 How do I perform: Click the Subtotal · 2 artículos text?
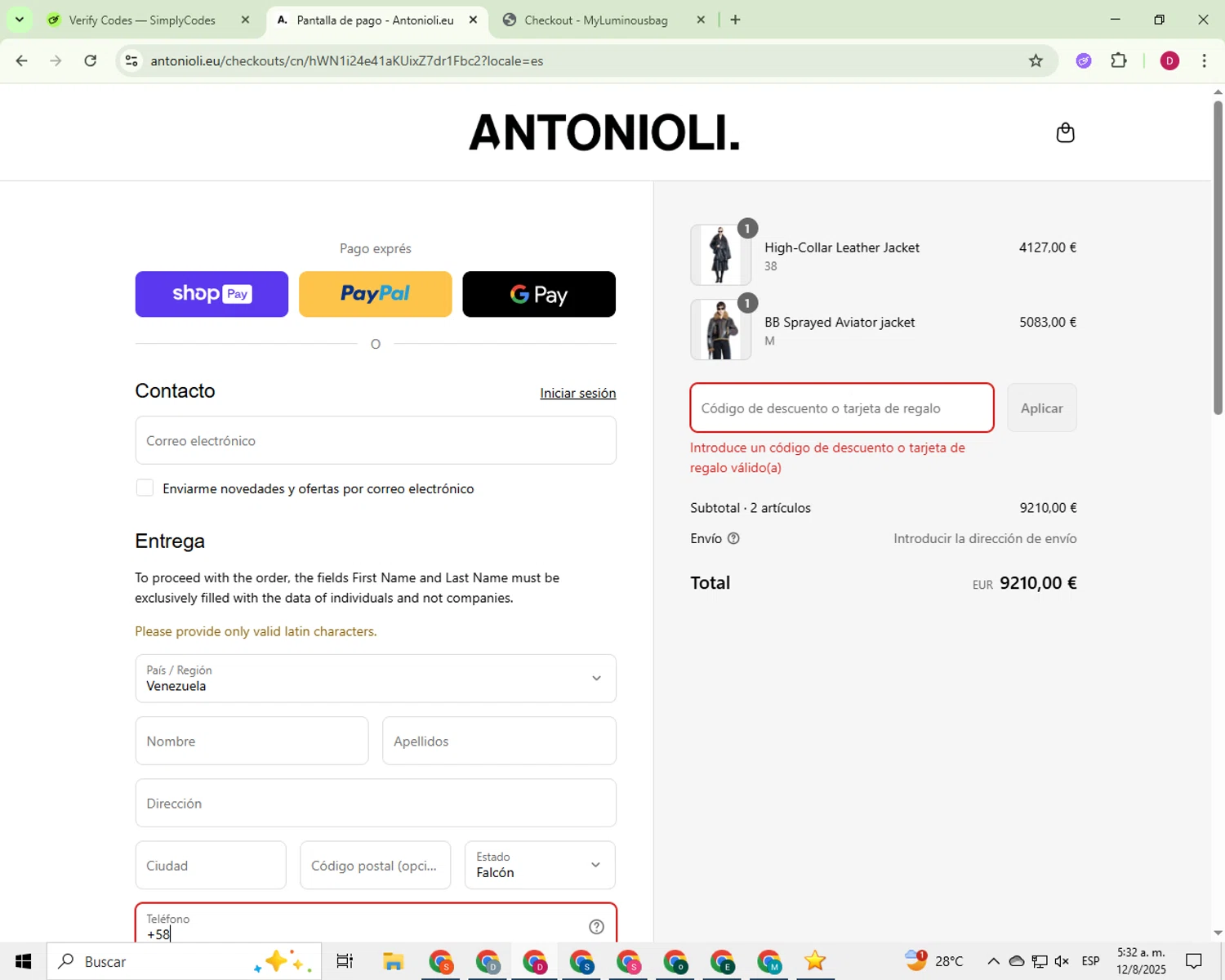pos(751,507)
